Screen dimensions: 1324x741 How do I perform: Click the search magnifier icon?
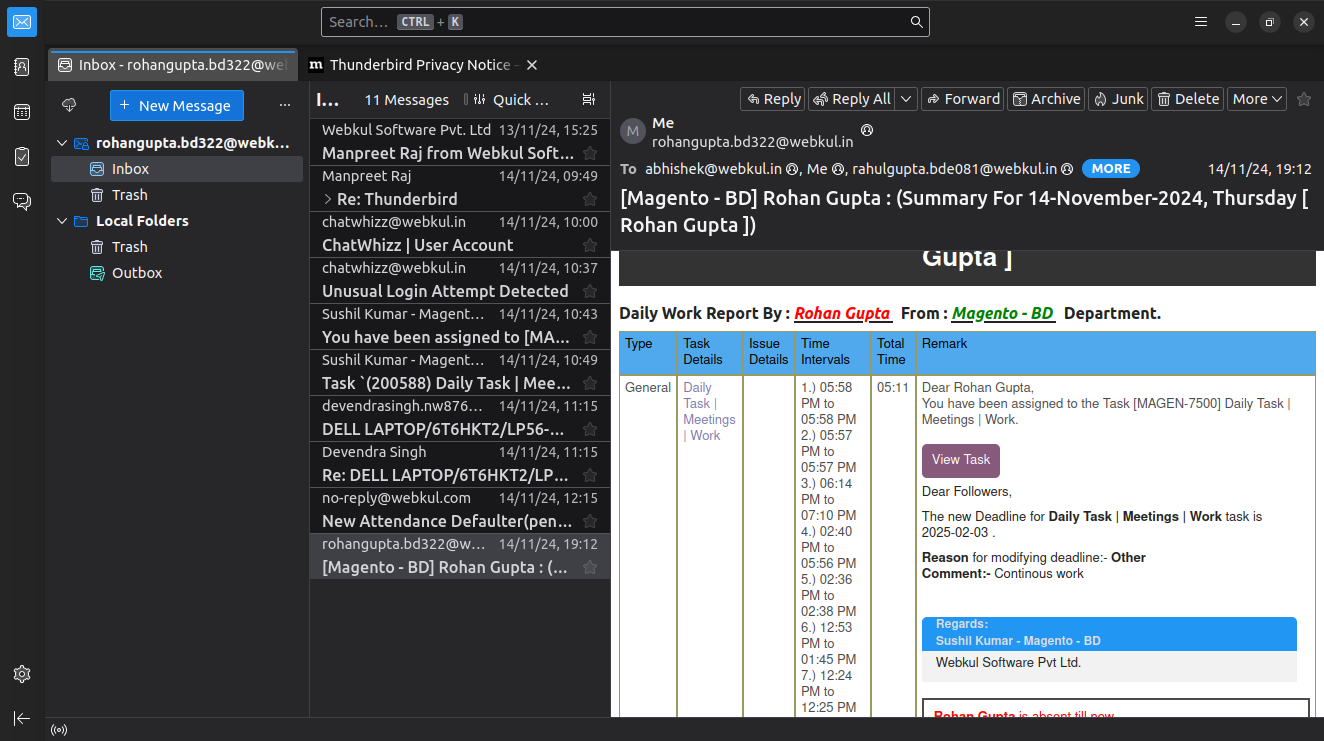pos(916,22)
